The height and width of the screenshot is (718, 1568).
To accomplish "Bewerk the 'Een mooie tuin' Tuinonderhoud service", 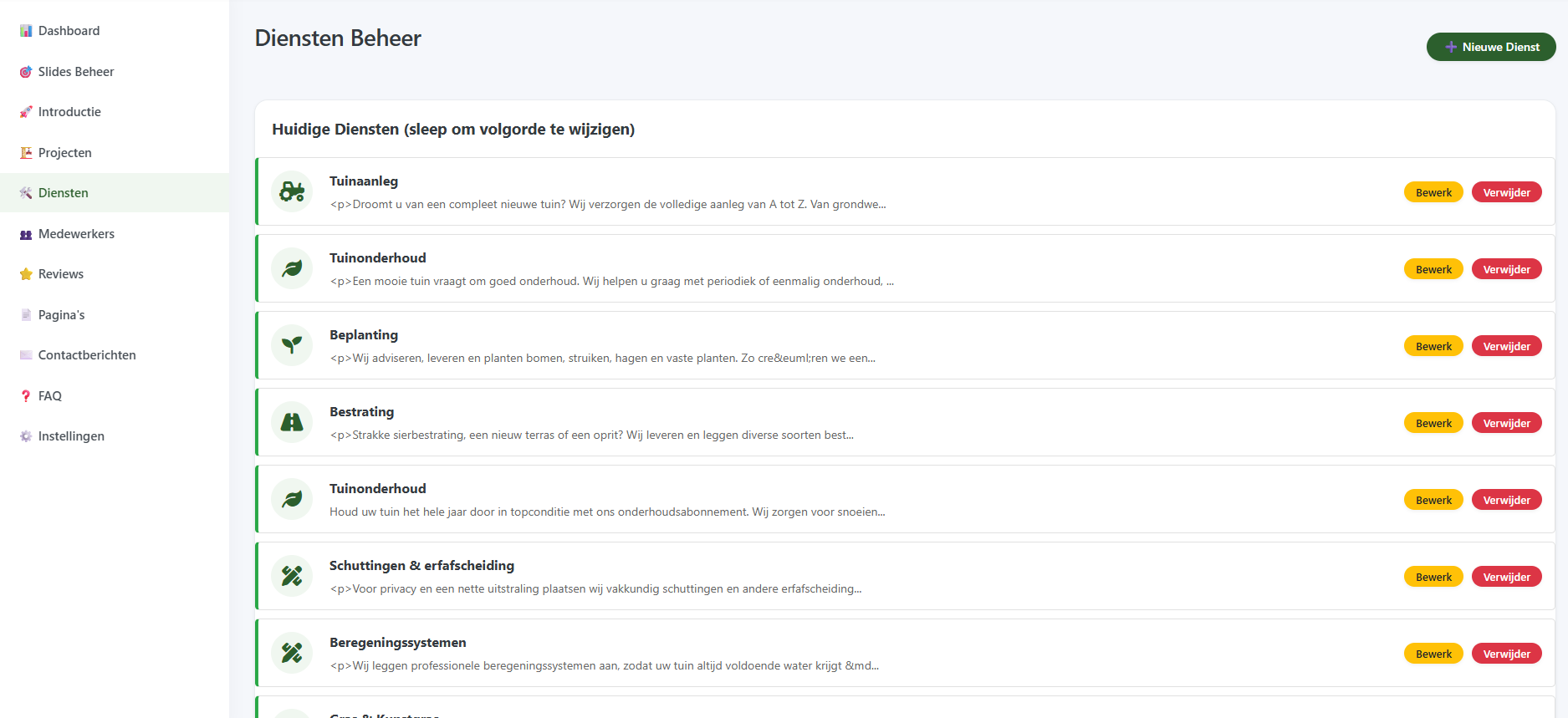I will 1433,269.
